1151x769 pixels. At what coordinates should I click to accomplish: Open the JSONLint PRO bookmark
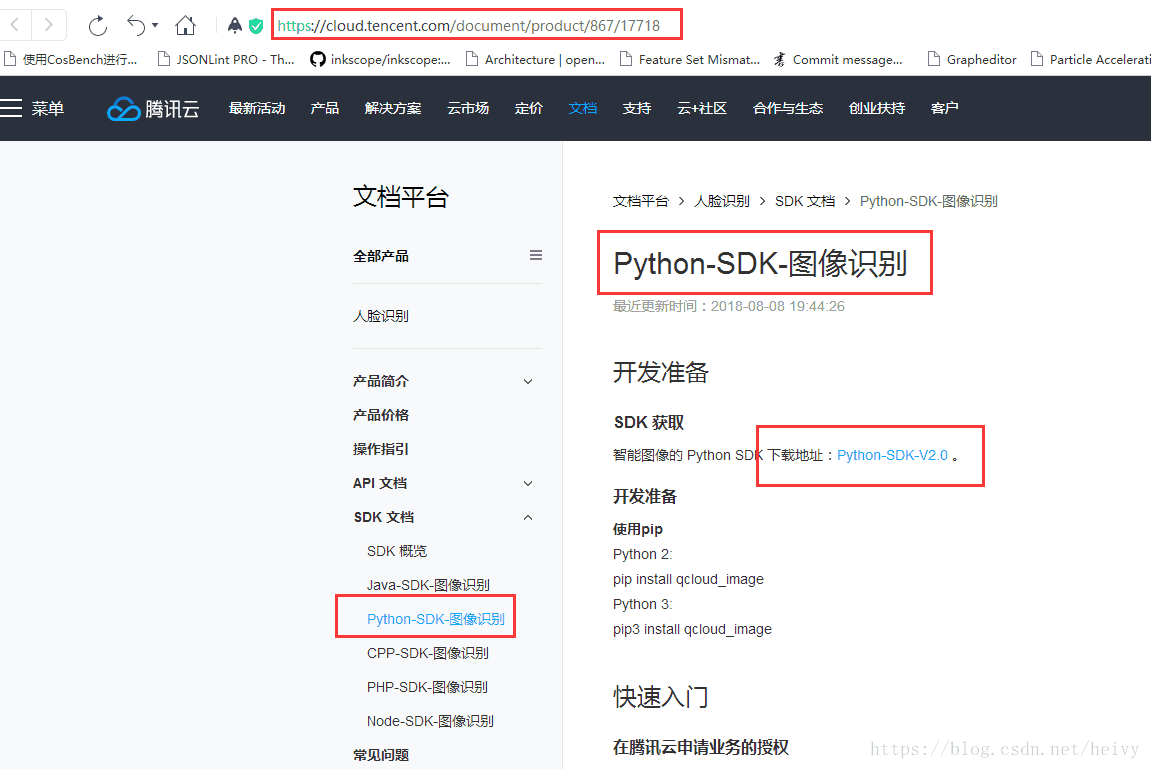click(x=226, y=59)
